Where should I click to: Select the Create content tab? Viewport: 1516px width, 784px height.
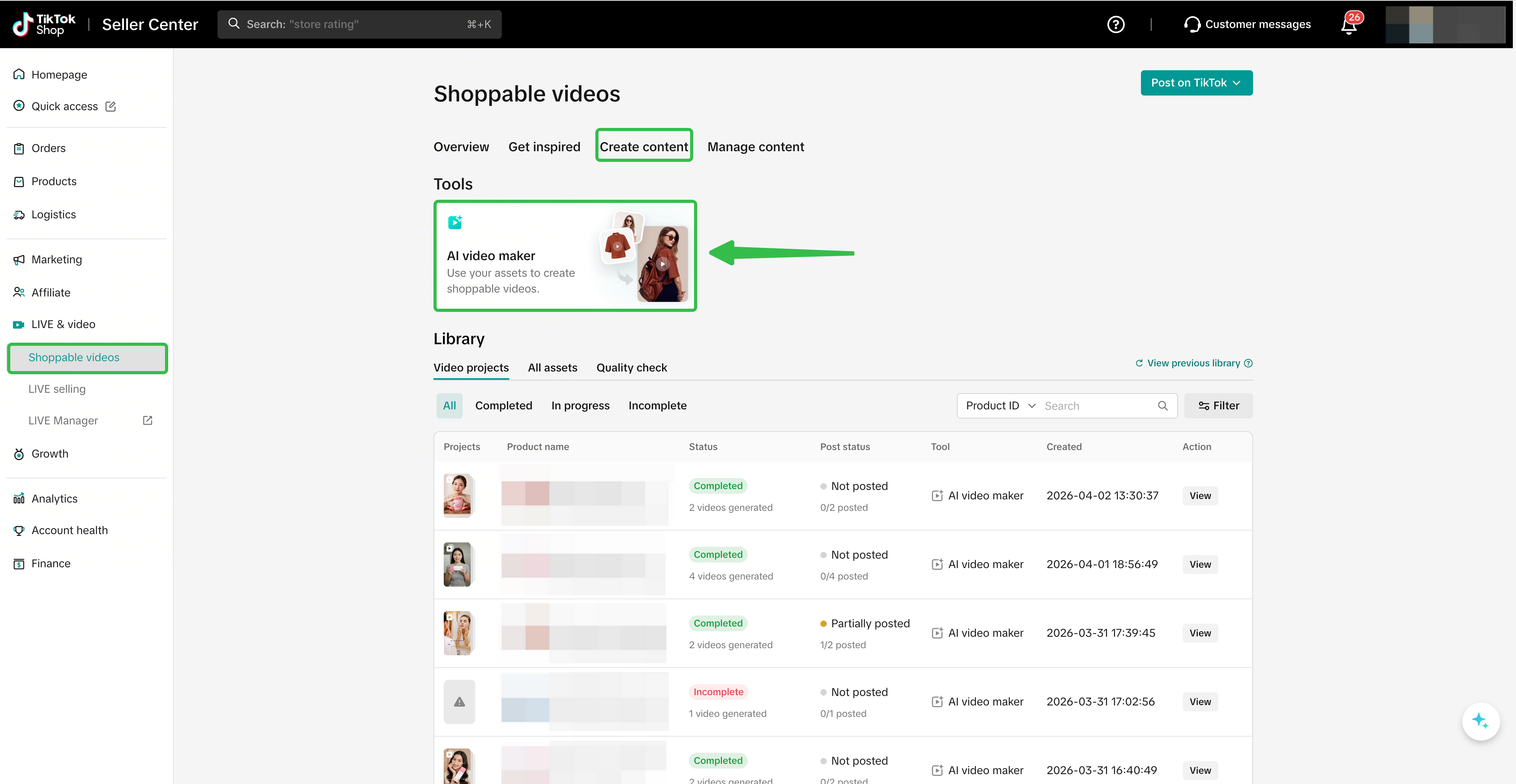(643, 146)
